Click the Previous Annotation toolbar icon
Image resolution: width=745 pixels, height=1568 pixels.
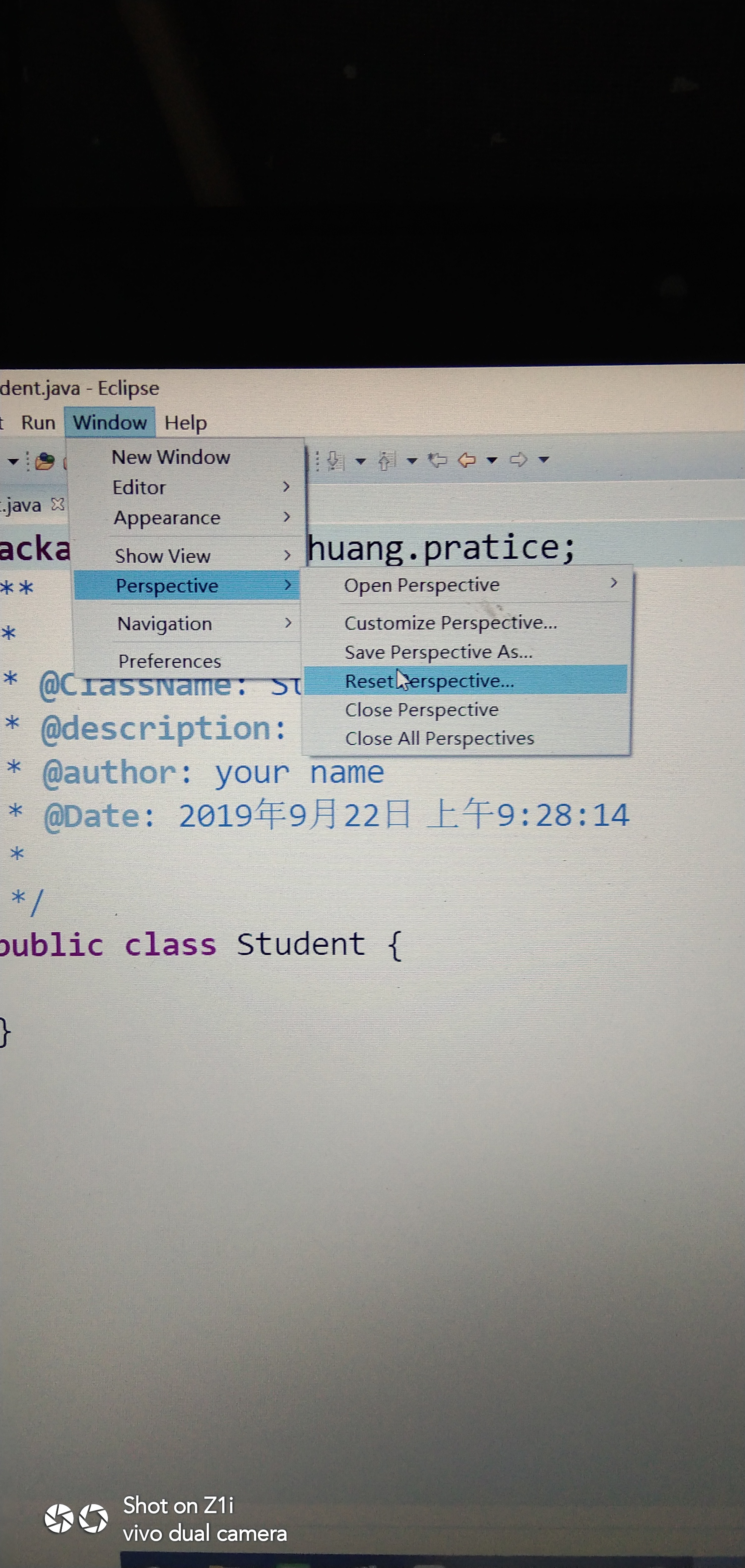387,461
